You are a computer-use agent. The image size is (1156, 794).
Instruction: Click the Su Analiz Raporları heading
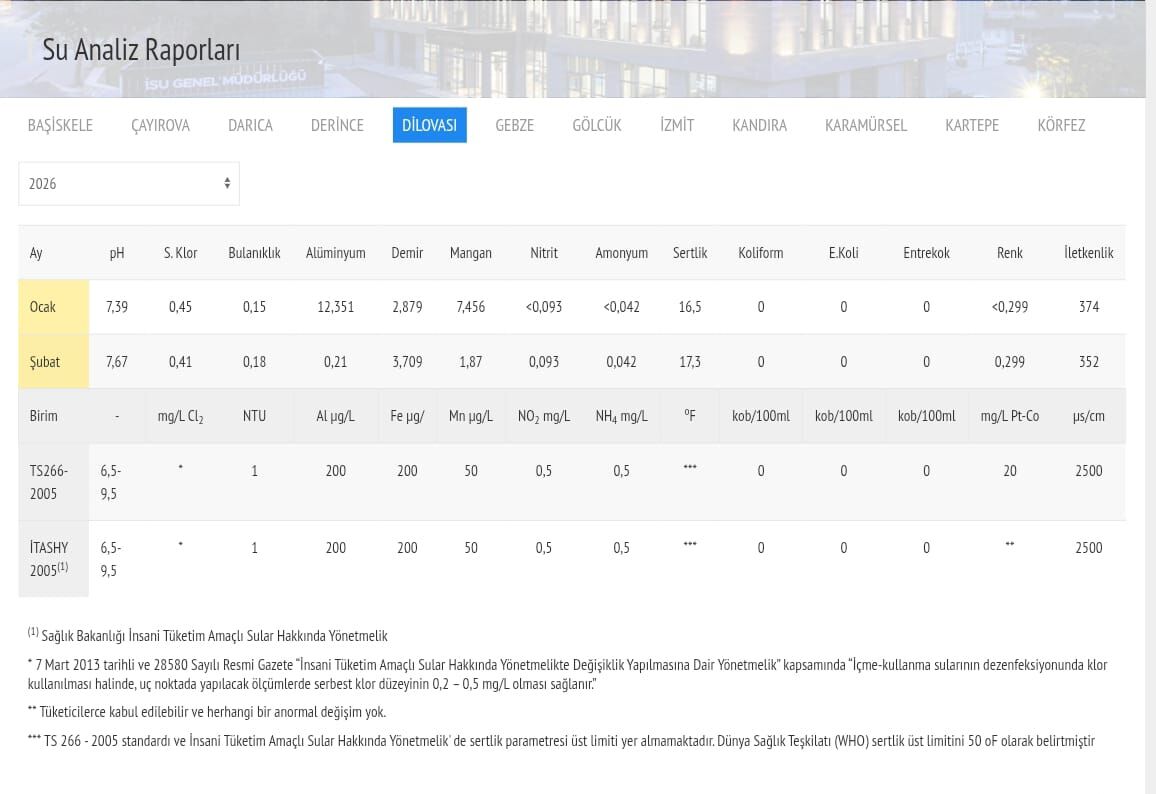[x=141, y=50]
